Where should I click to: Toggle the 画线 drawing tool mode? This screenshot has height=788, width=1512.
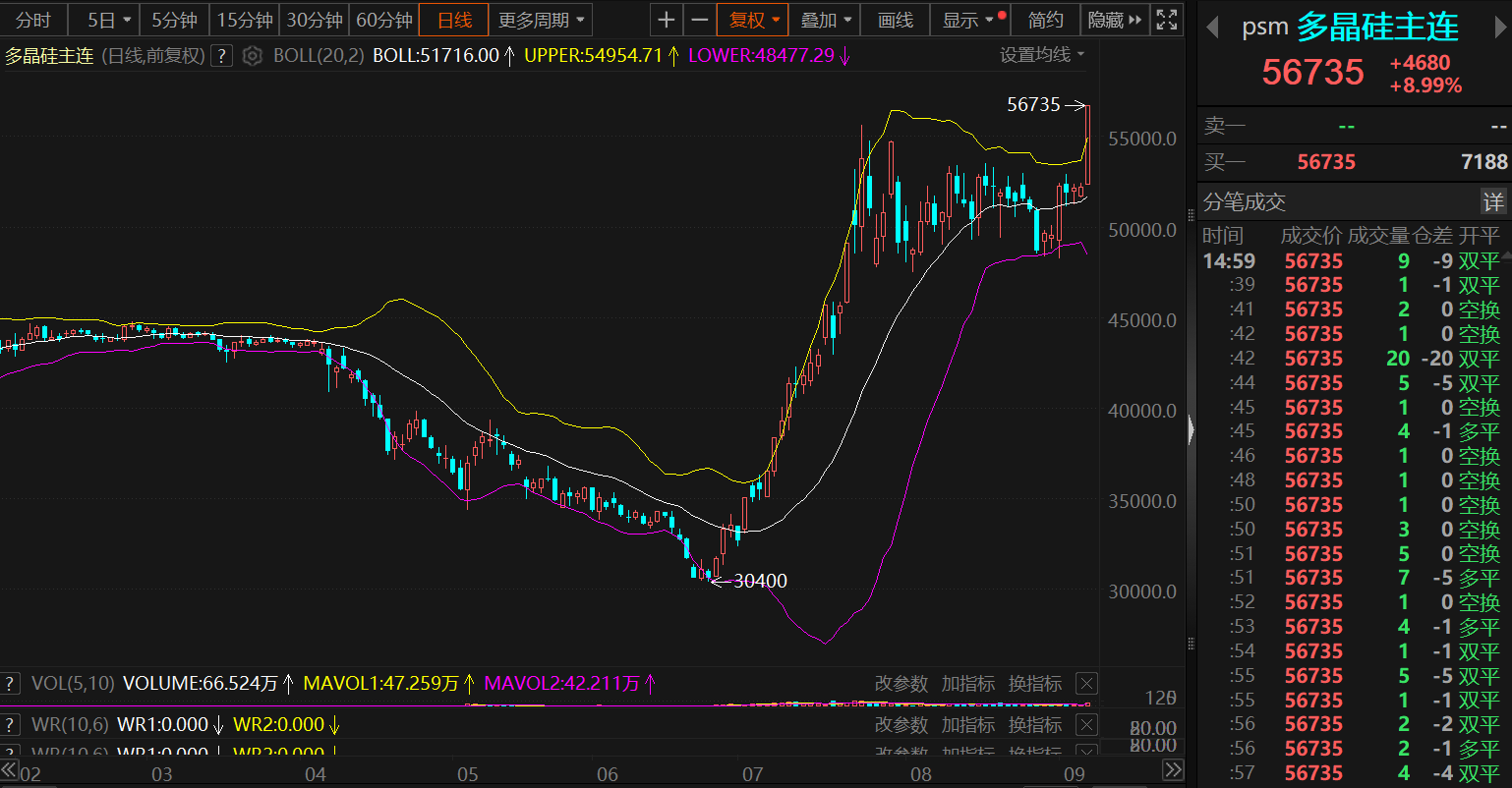895,20
